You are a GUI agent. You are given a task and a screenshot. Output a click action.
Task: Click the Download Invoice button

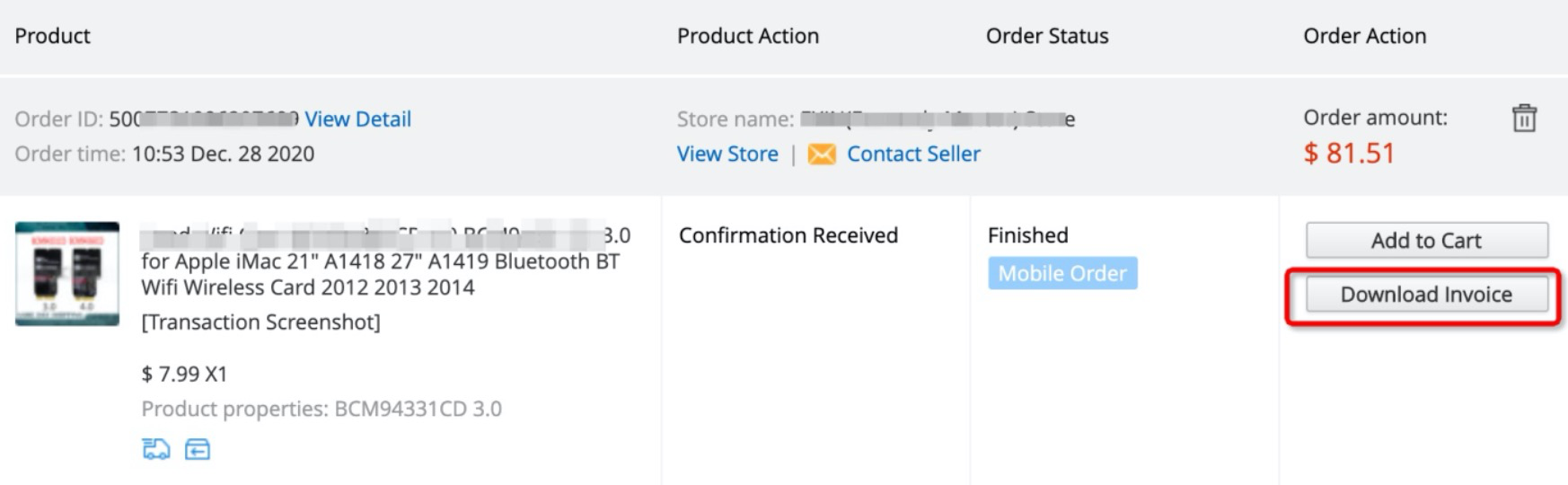click(1426, 295)
